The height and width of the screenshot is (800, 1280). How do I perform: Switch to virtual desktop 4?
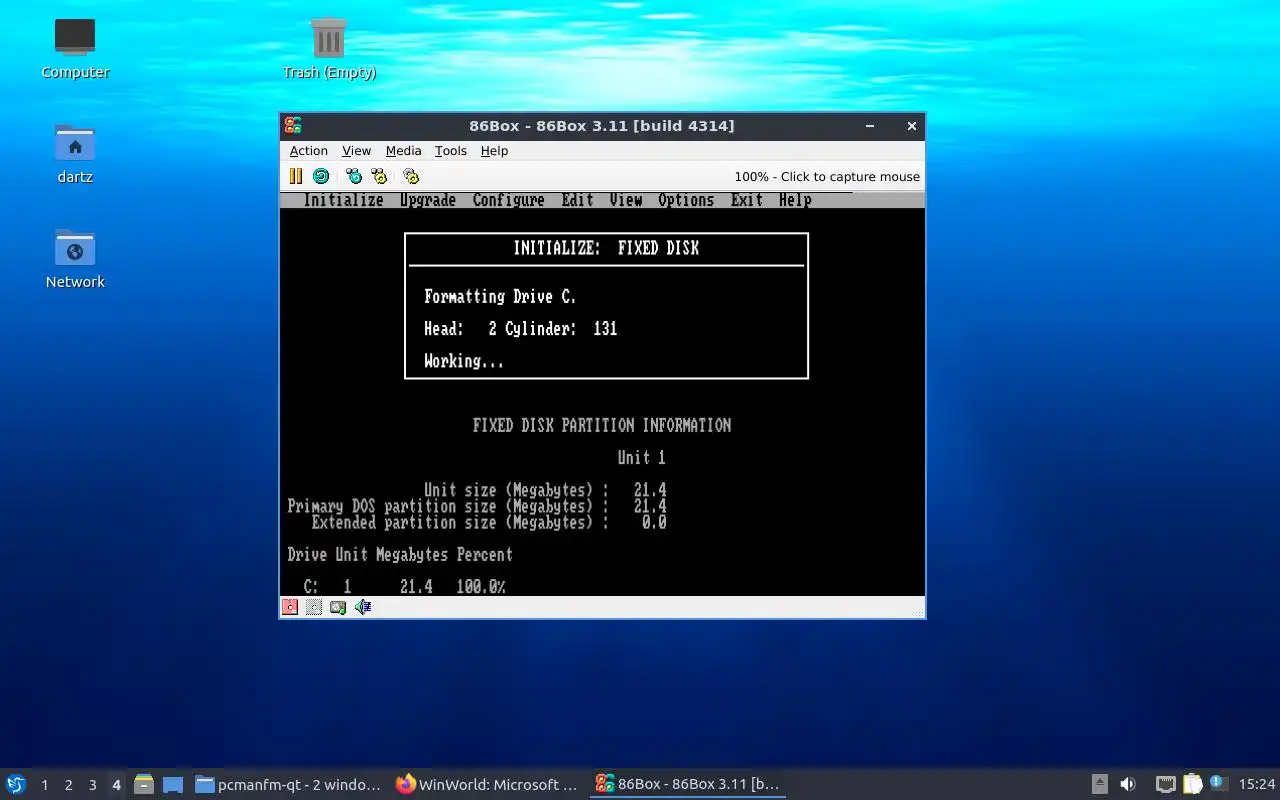click(116, 785)
